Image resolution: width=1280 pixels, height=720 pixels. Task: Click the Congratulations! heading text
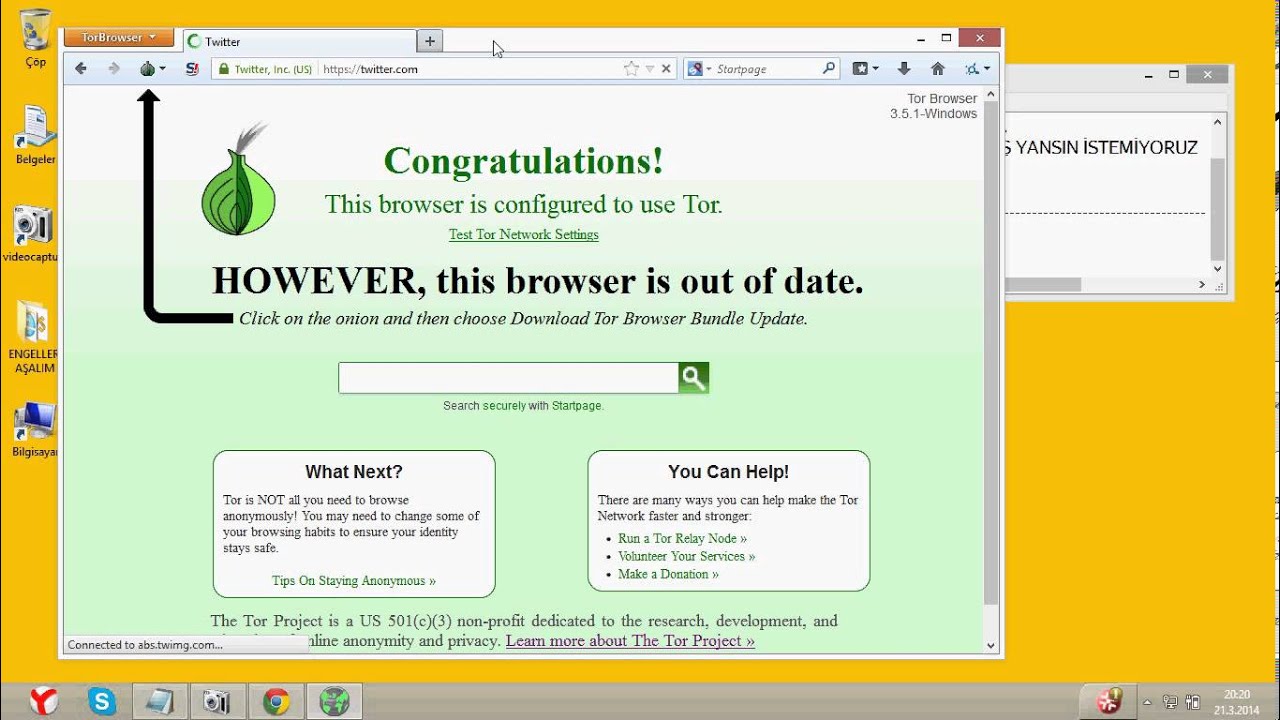[x=523, y=161]
